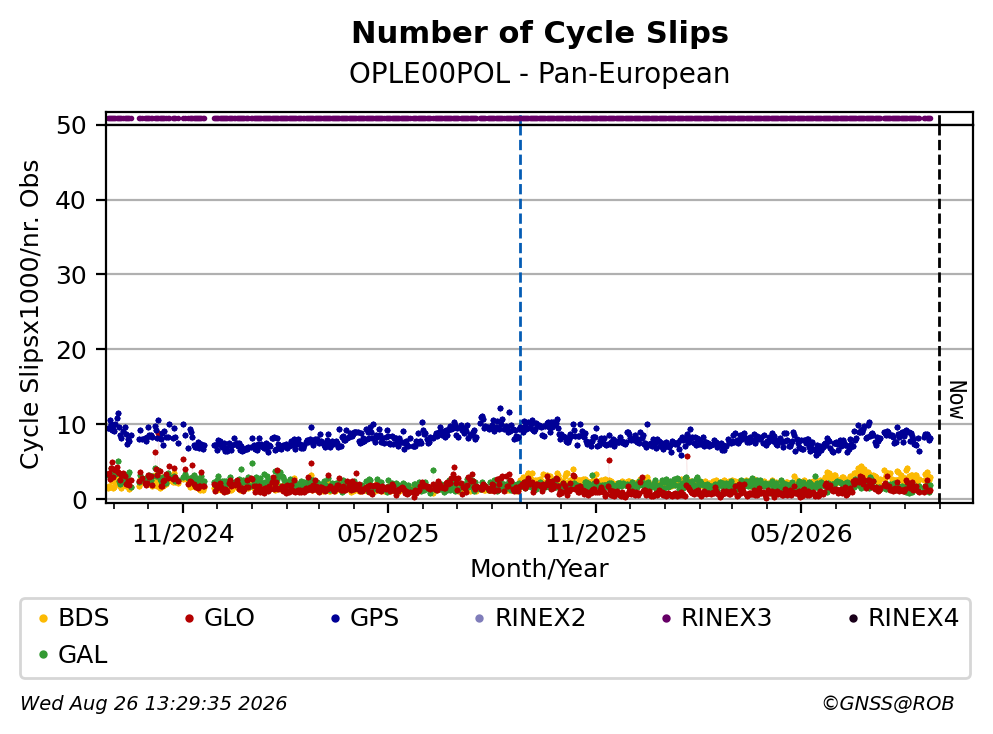Click the GLO red legend marker

pyautogui.click(x=189, y=618)
